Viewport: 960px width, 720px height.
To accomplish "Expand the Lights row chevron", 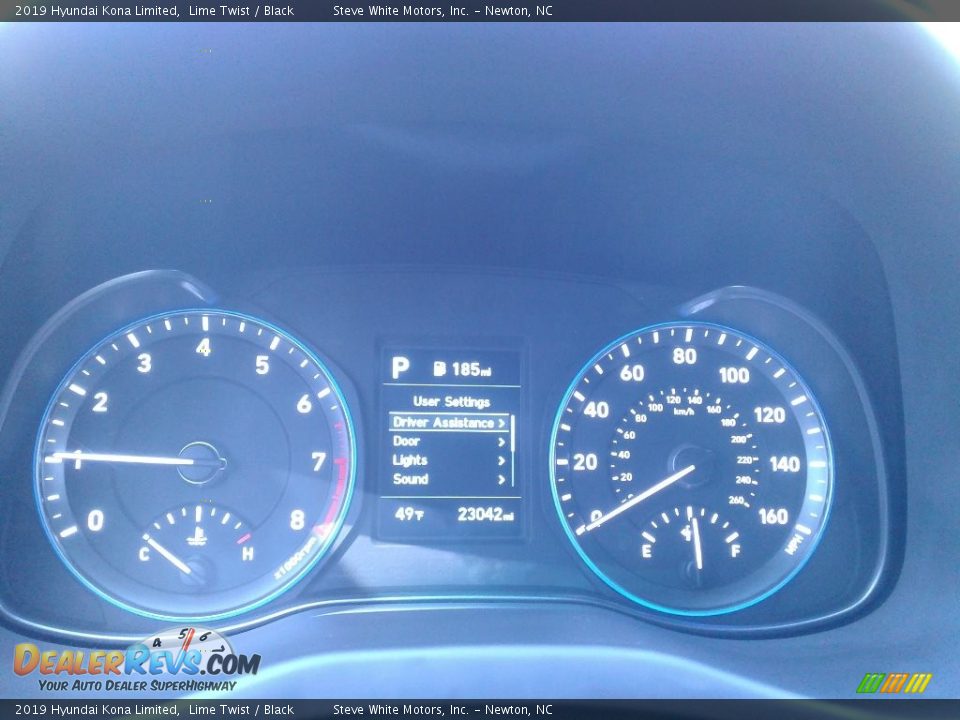I will point(501,461).
